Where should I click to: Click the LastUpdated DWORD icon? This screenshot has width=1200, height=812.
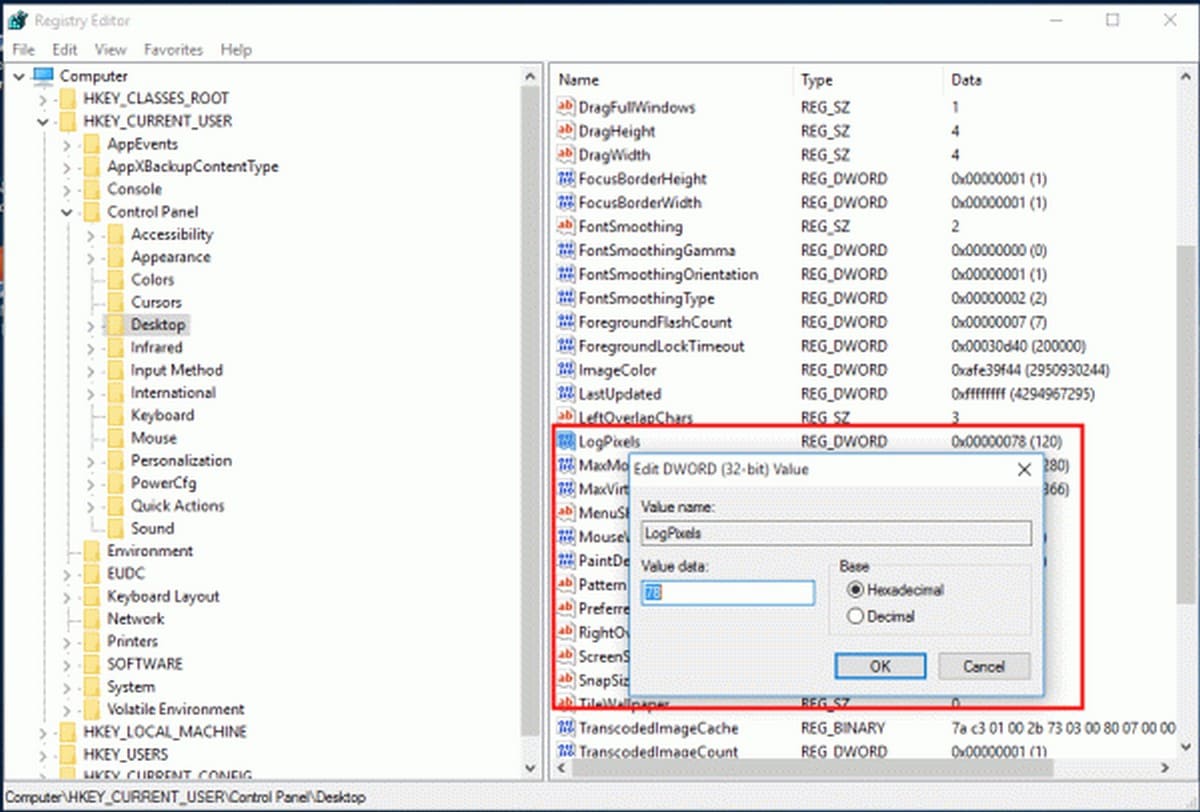pyautogui.click(x=566, y=394)
